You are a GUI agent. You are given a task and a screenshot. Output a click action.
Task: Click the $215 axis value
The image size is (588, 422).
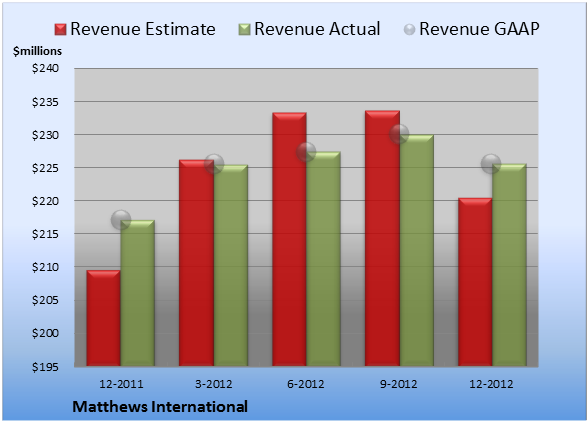click(x=45, y=234)
